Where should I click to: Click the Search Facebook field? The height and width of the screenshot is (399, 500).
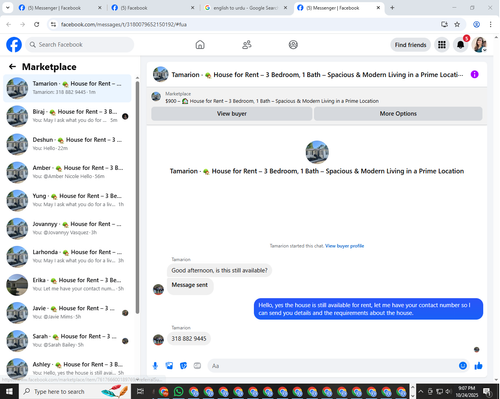pyautogui.click(x=80, y=45)
